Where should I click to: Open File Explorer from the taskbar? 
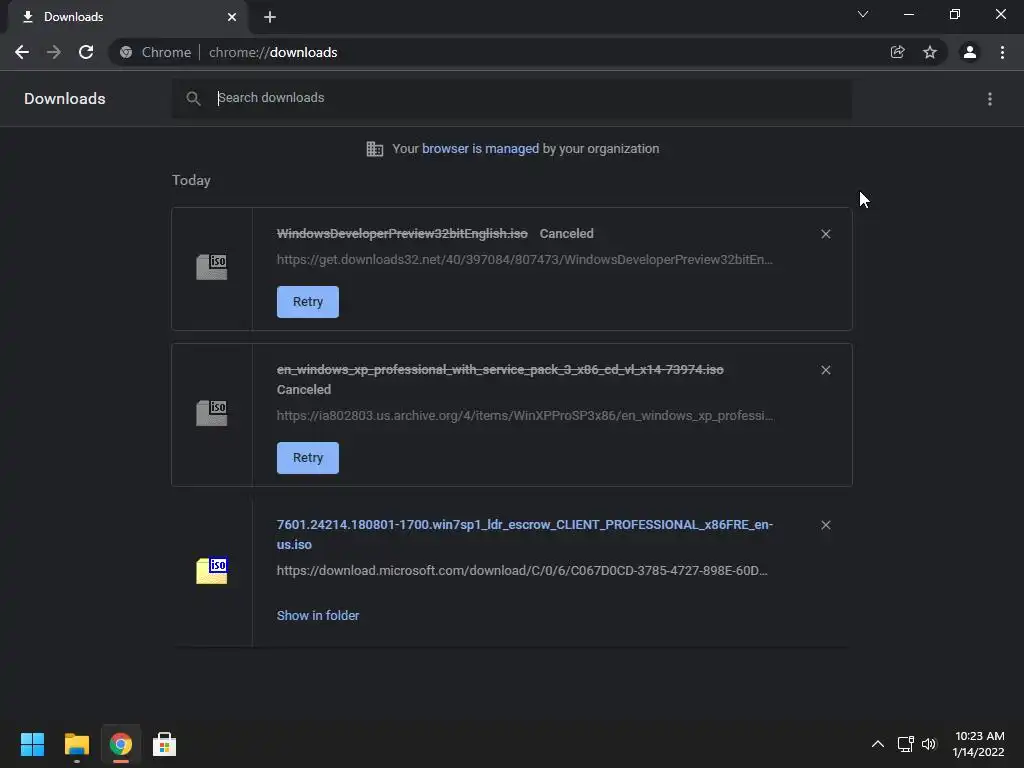click(76, 744)
